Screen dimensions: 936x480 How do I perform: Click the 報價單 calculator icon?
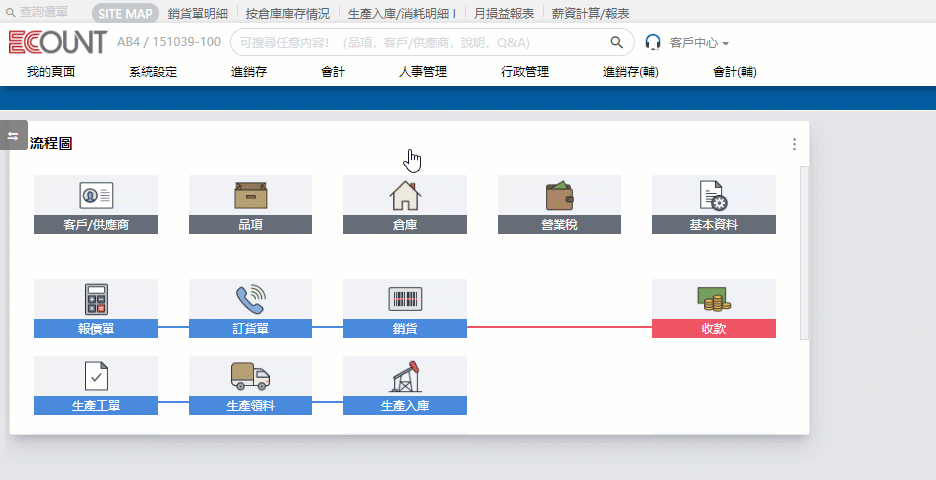96,299
